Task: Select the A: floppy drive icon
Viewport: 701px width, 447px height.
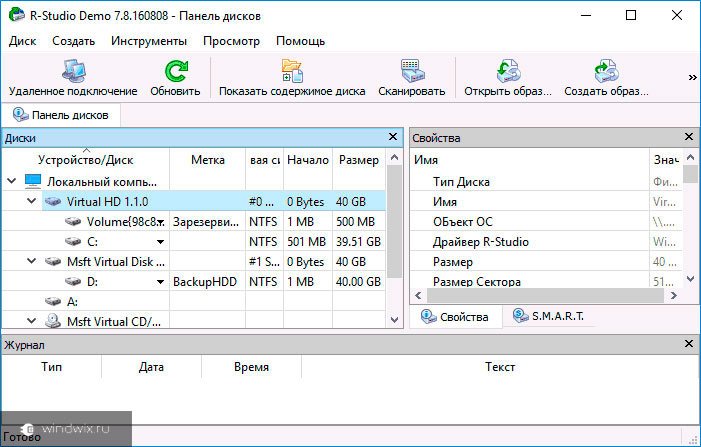Action: [52, 301]
